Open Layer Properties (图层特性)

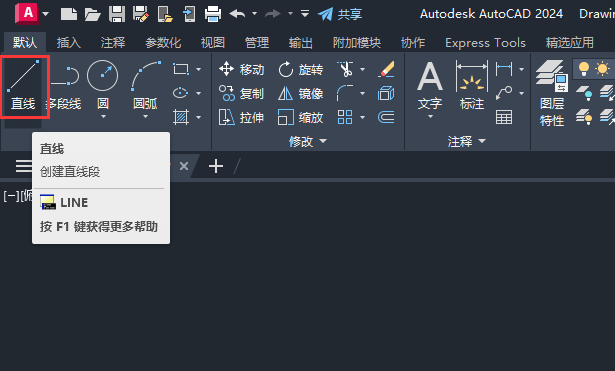pos(552,93)
